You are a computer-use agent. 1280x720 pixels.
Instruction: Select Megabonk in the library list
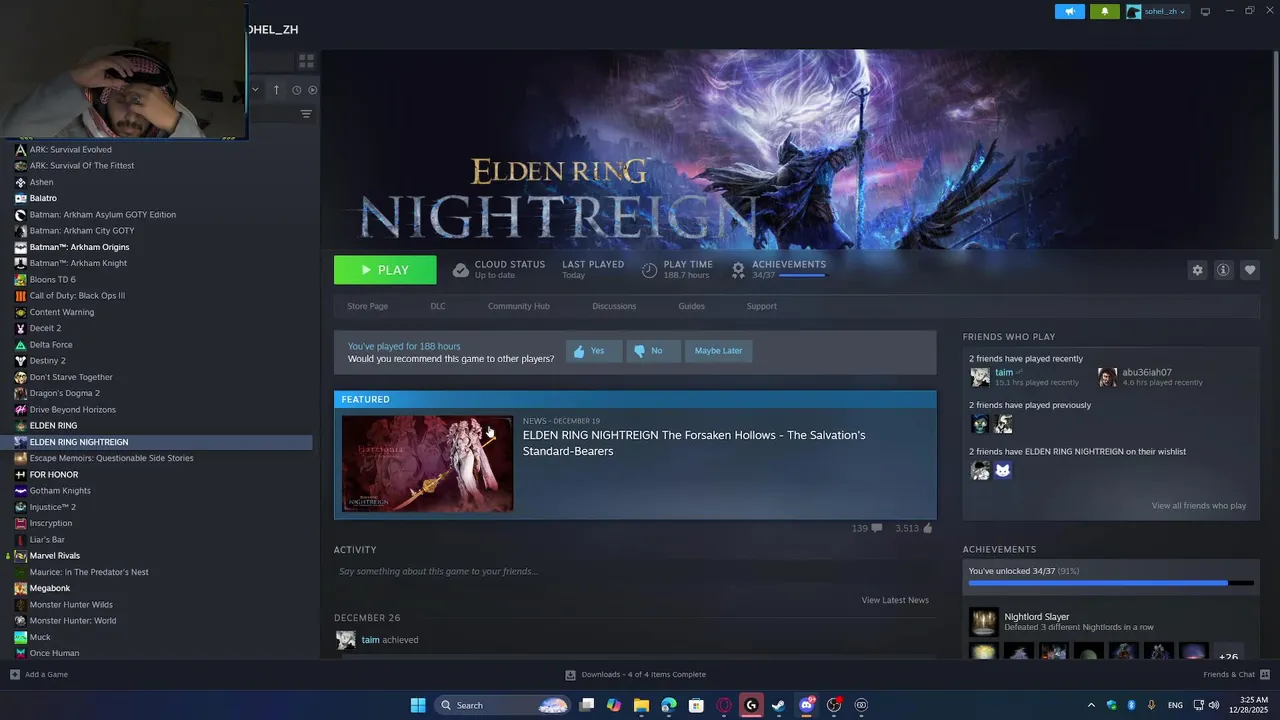point(50,588)
